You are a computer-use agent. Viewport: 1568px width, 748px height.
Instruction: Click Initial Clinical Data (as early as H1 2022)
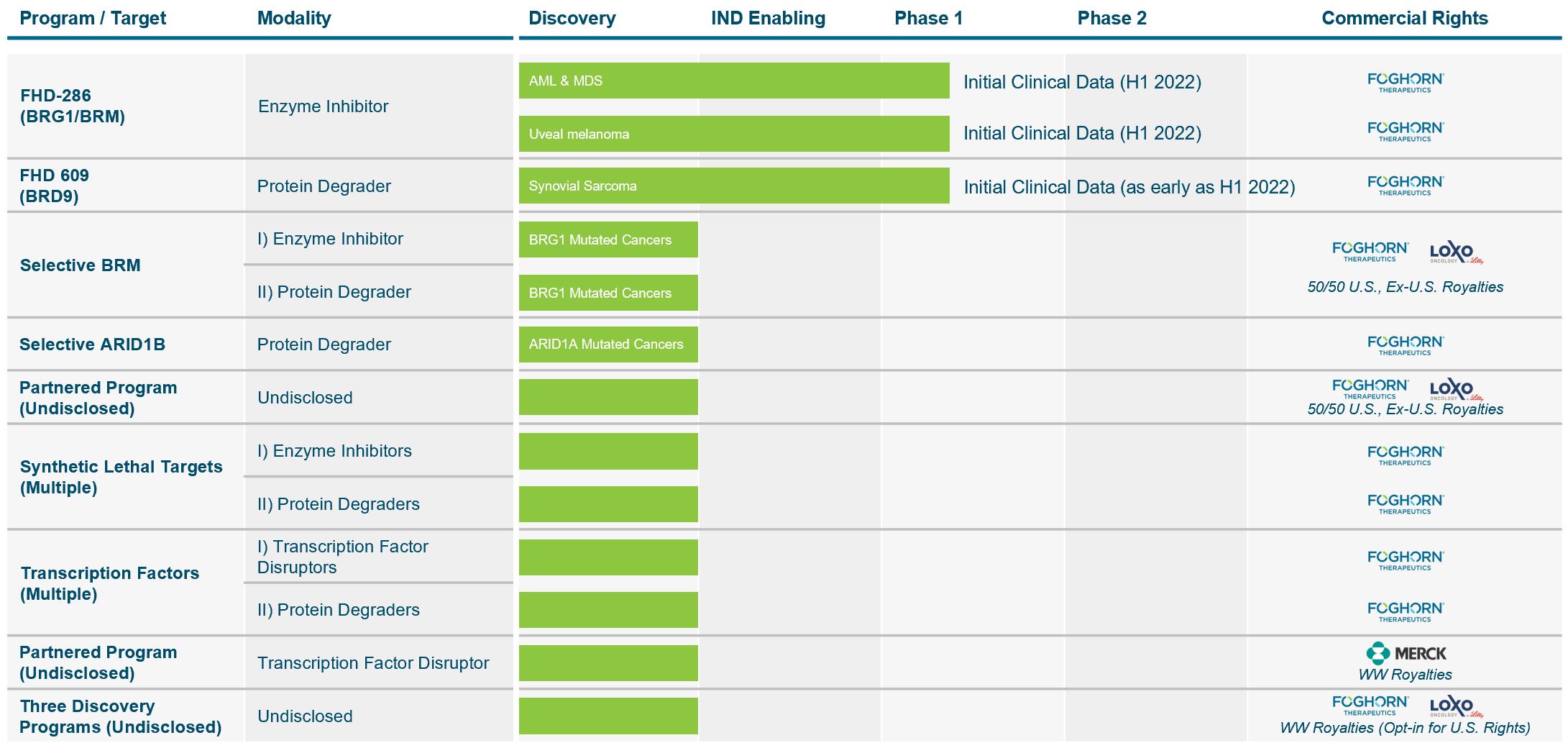tap(1129, 187)
